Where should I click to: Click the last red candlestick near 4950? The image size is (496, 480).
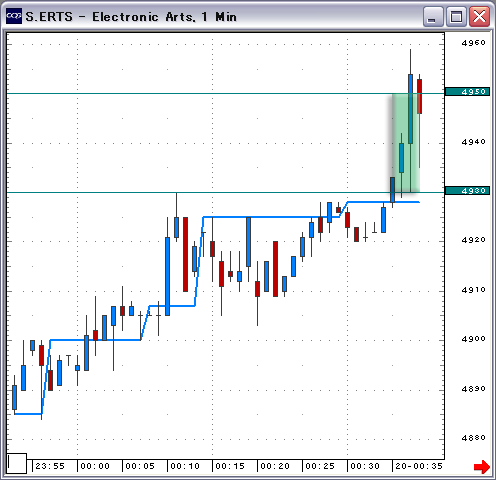[x=419, y=96]
